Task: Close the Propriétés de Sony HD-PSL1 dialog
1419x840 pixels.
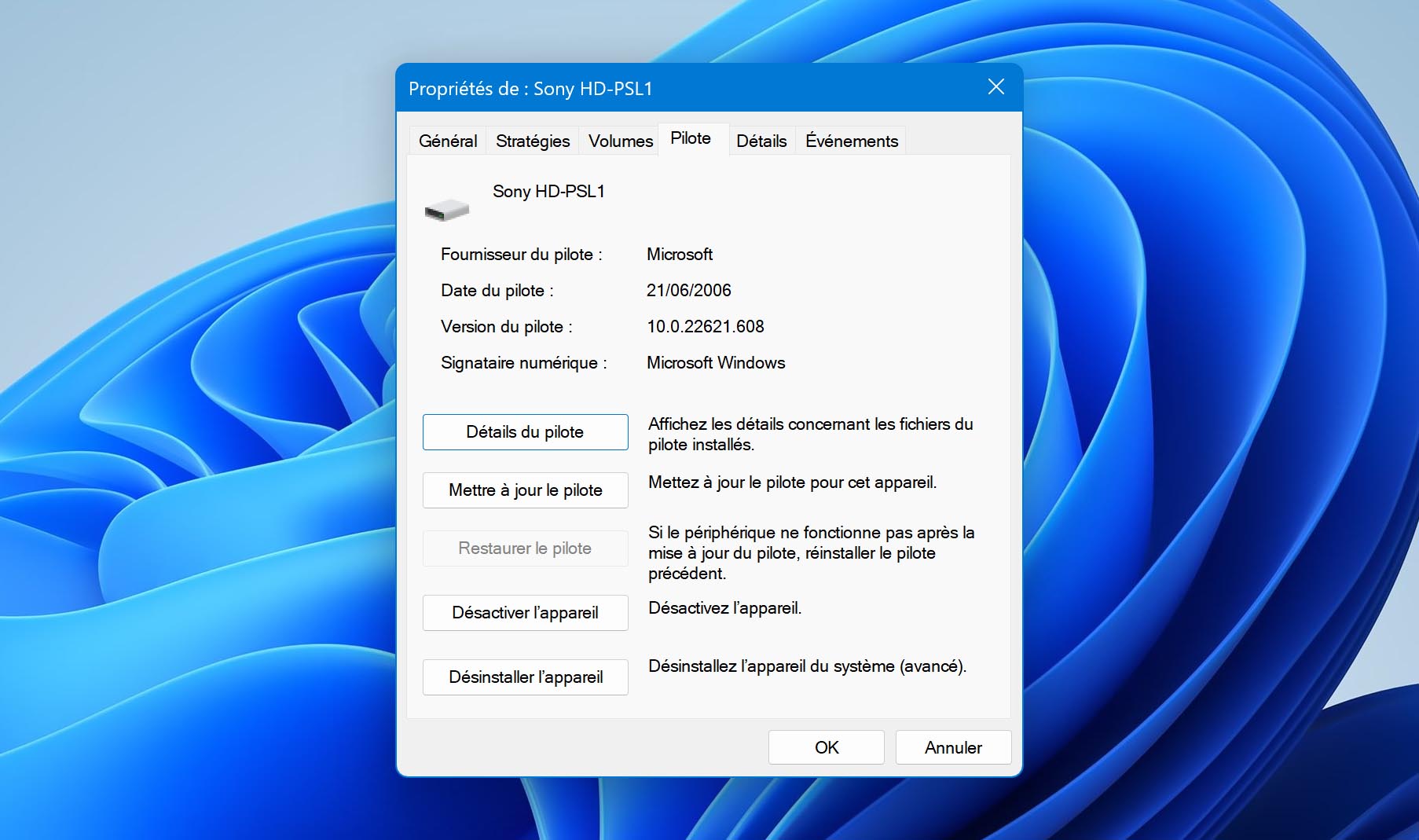Action: [995, 87]
